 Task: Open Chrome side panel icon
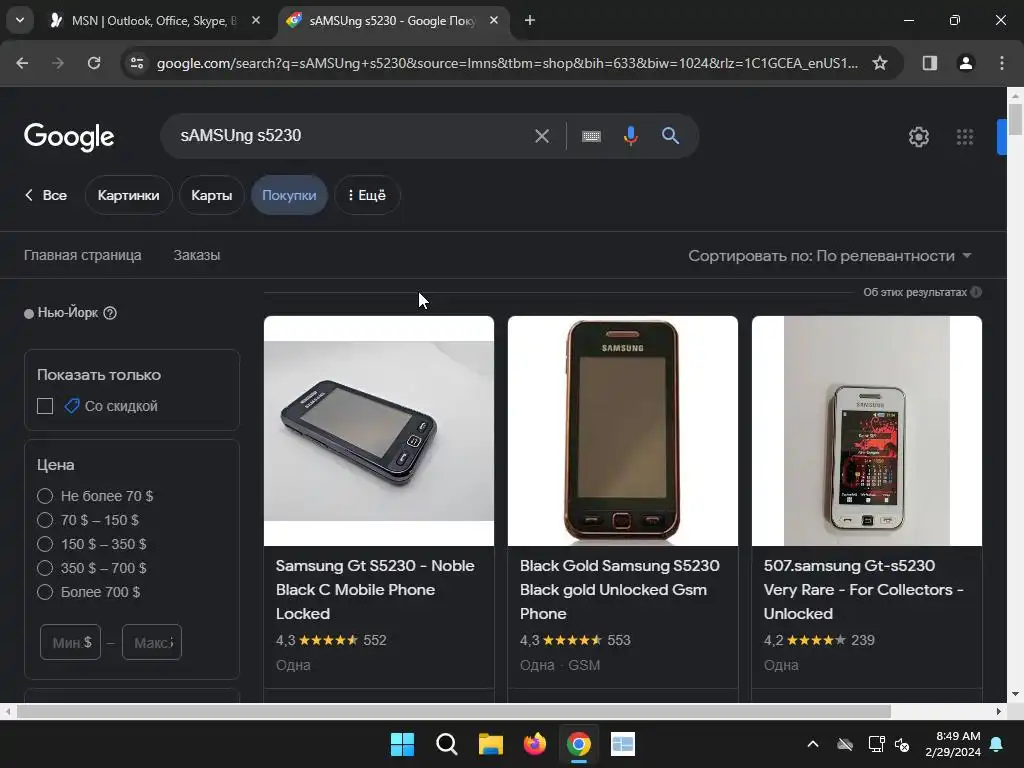point(929,63)
